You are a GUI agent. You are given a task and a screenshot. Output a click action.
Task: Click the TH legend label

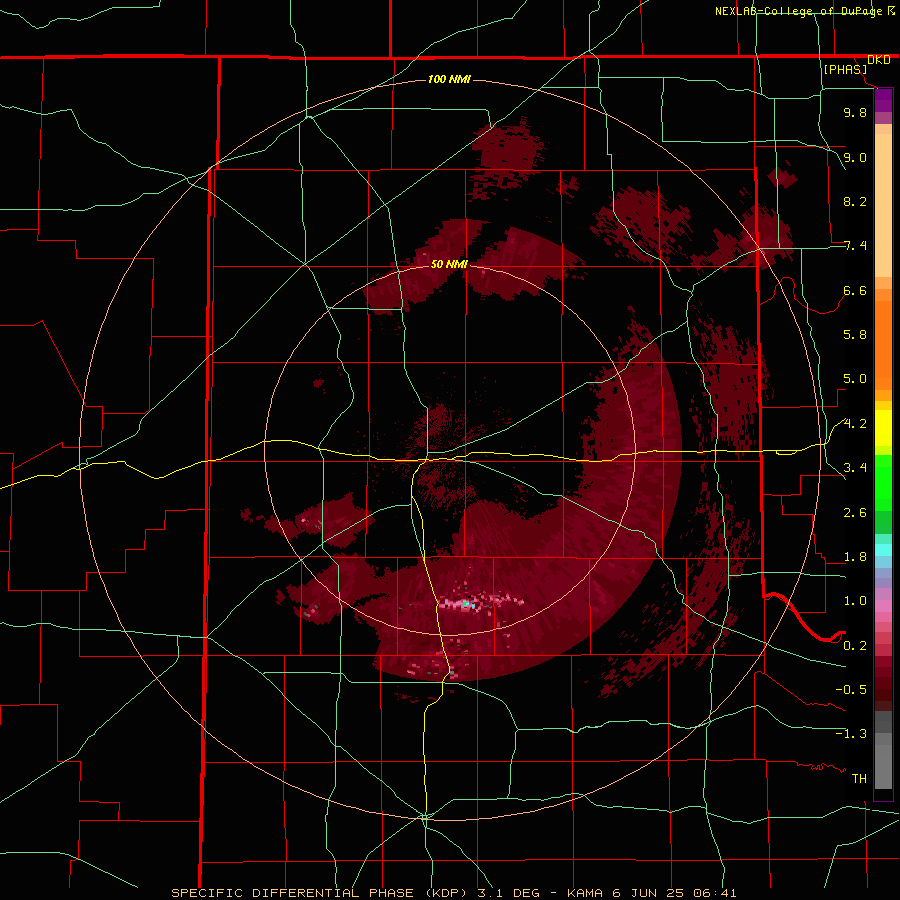[x=859, y=779]
